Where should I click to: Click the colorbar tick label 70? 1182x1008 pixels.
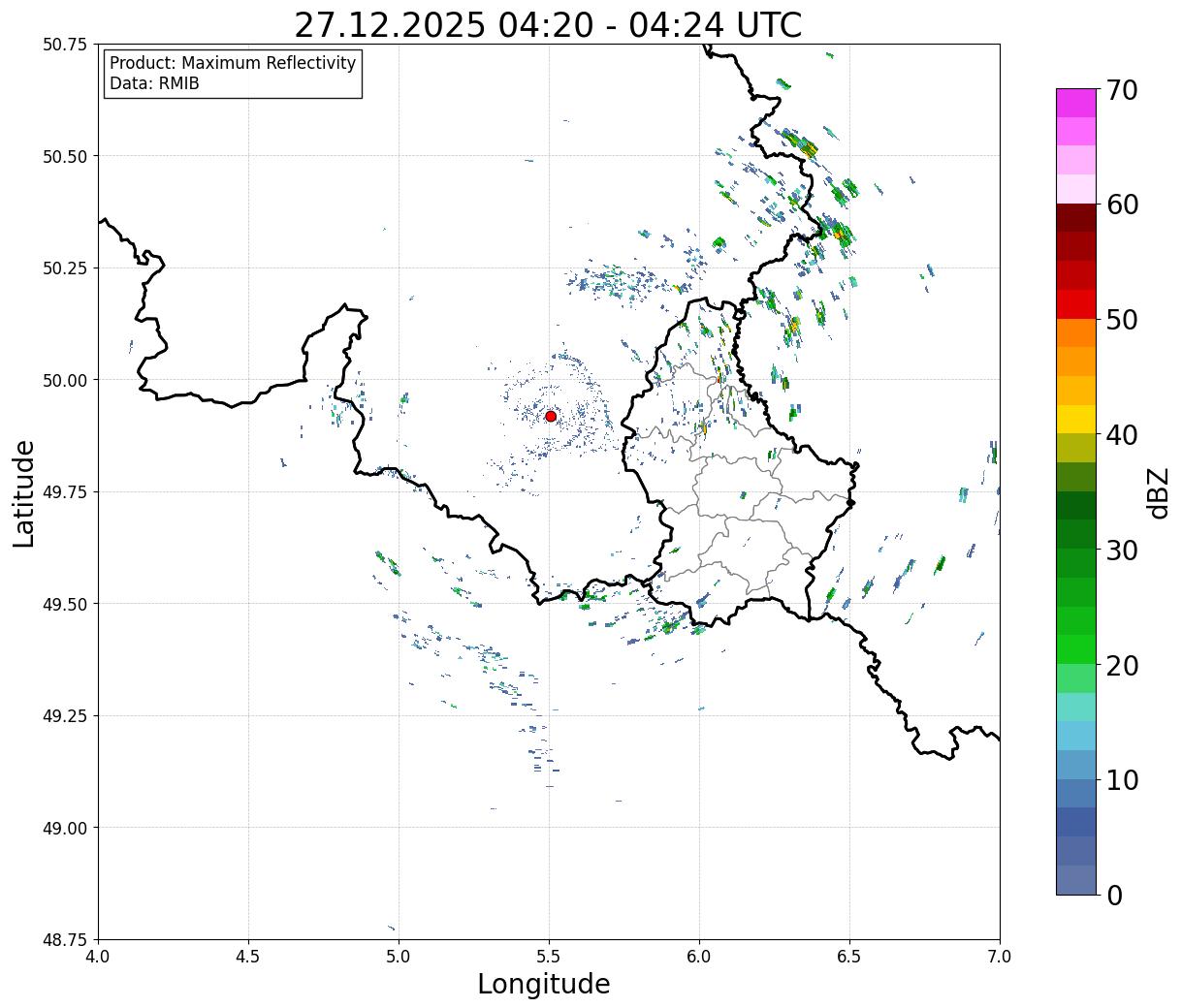[1122, 90]
